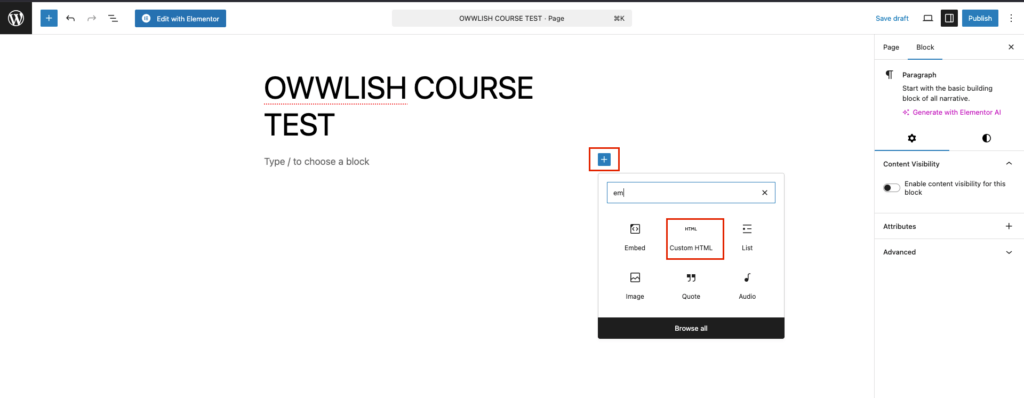Image resolution: width=1024 pixels, height=398 pixels.
Task: Enable content visibility toggle for this block
Action: pyautogui.click(x=891, y=188)
